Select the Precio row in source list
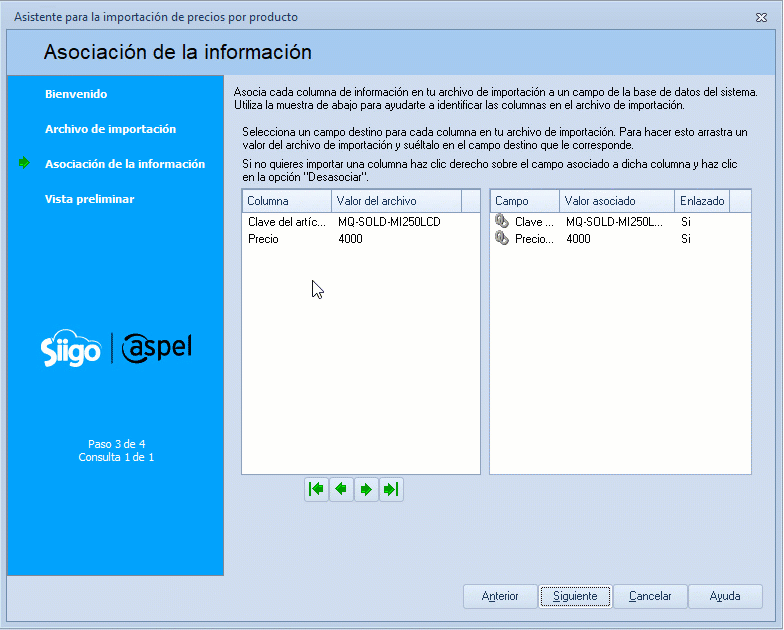The width and height of the screenshot is (784, 630). (264, 239)
